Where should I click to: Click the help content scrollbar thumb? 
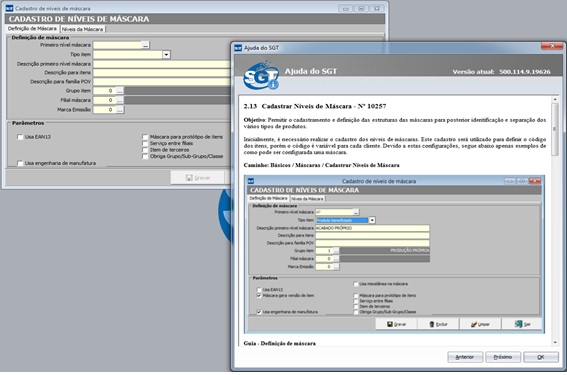pyautogui.click(x=555, y=129)
